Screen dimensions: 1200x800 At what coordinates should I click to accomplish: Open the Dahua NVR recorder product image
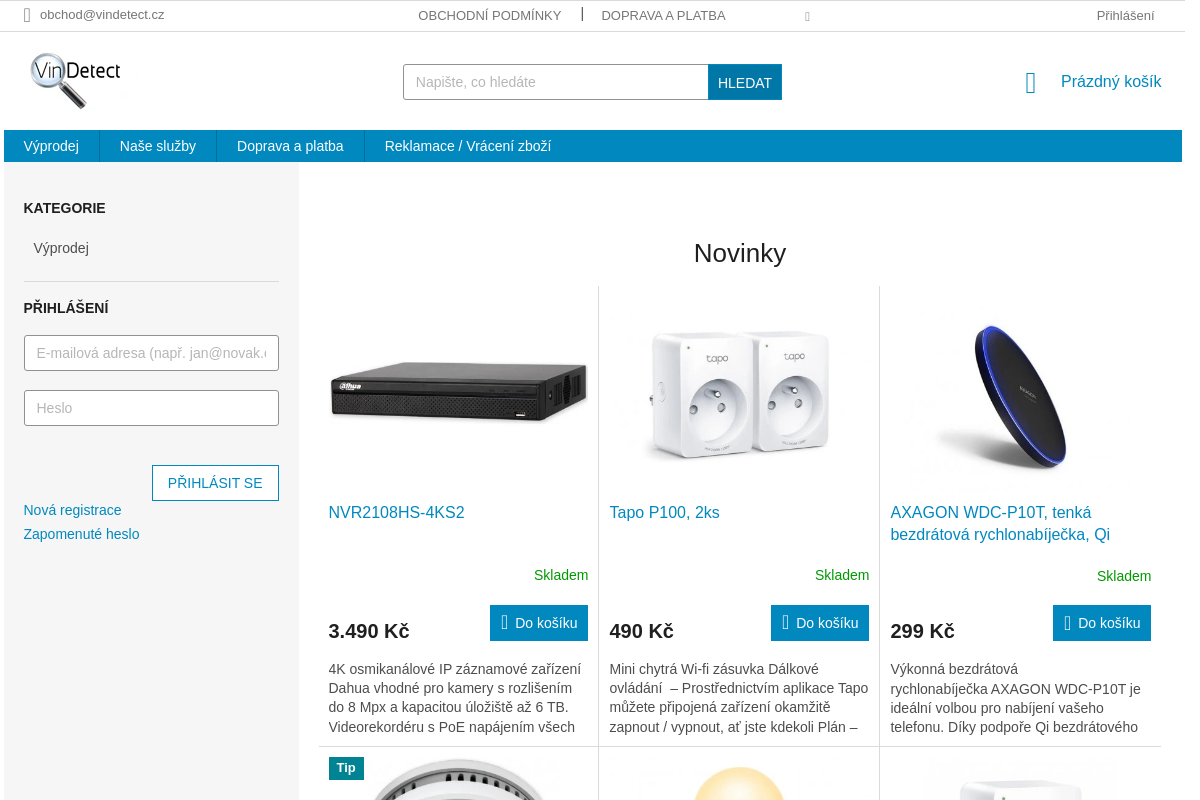[458, 394]
